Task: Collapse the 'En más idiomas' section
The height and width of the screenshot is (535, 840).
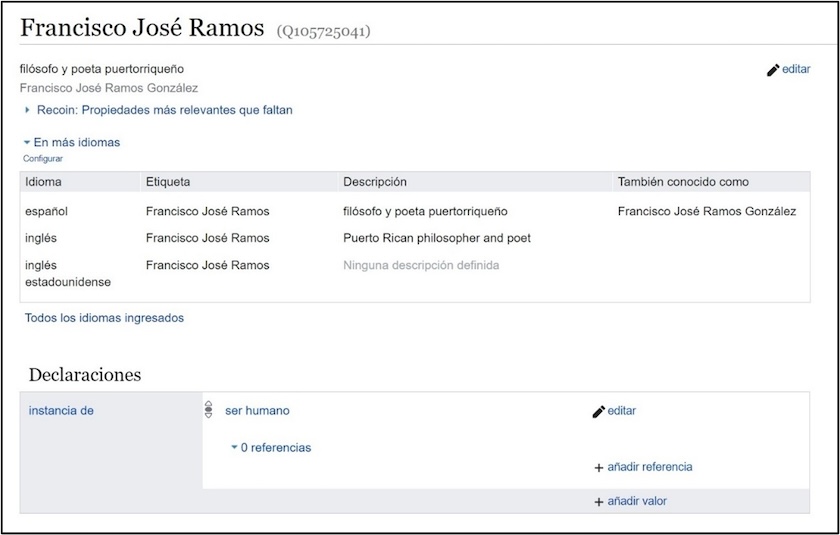Action: coord(28,143)
